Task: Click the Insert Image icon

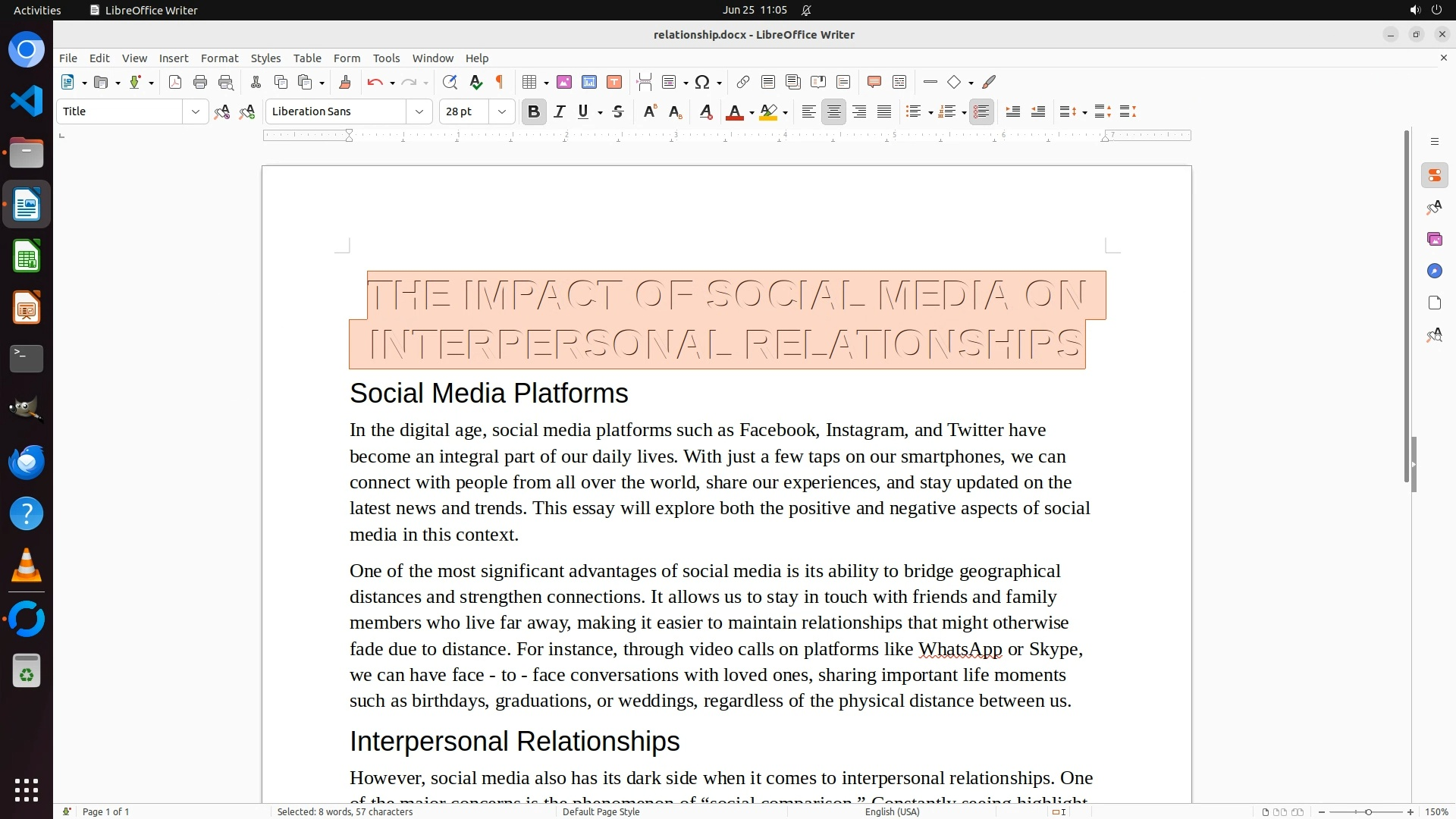Action: (x=564, y=83)
